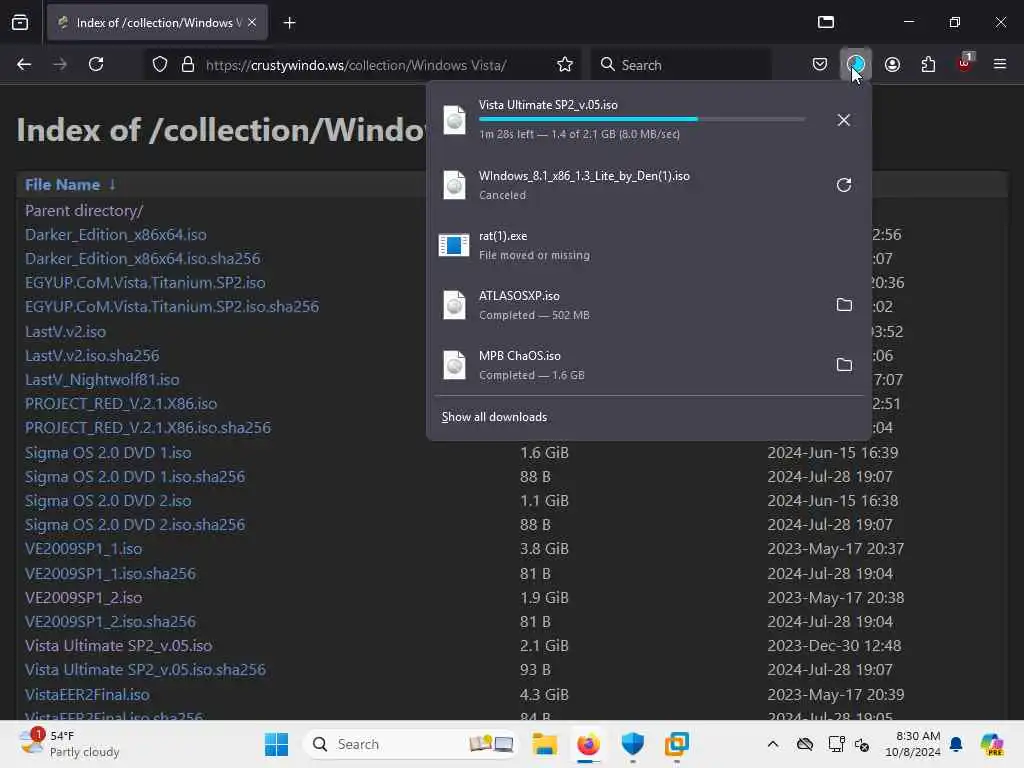Click the rat(1).exe download entry

[648, 246]
